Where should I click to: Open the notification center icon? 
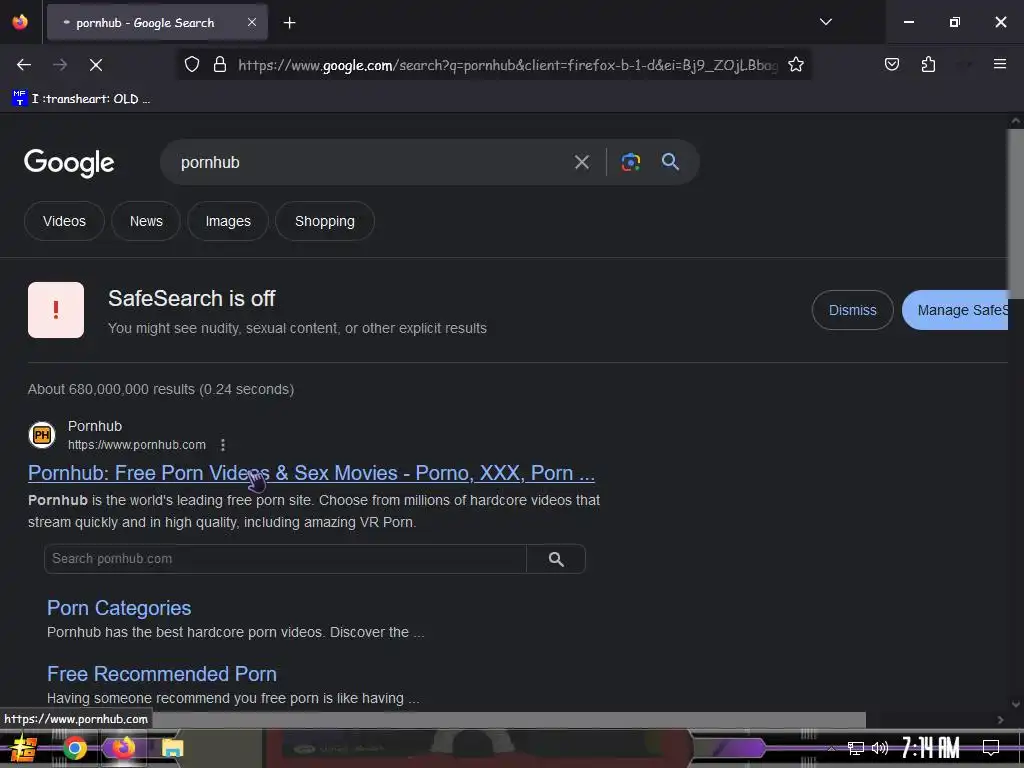click(x=991, y=748)
